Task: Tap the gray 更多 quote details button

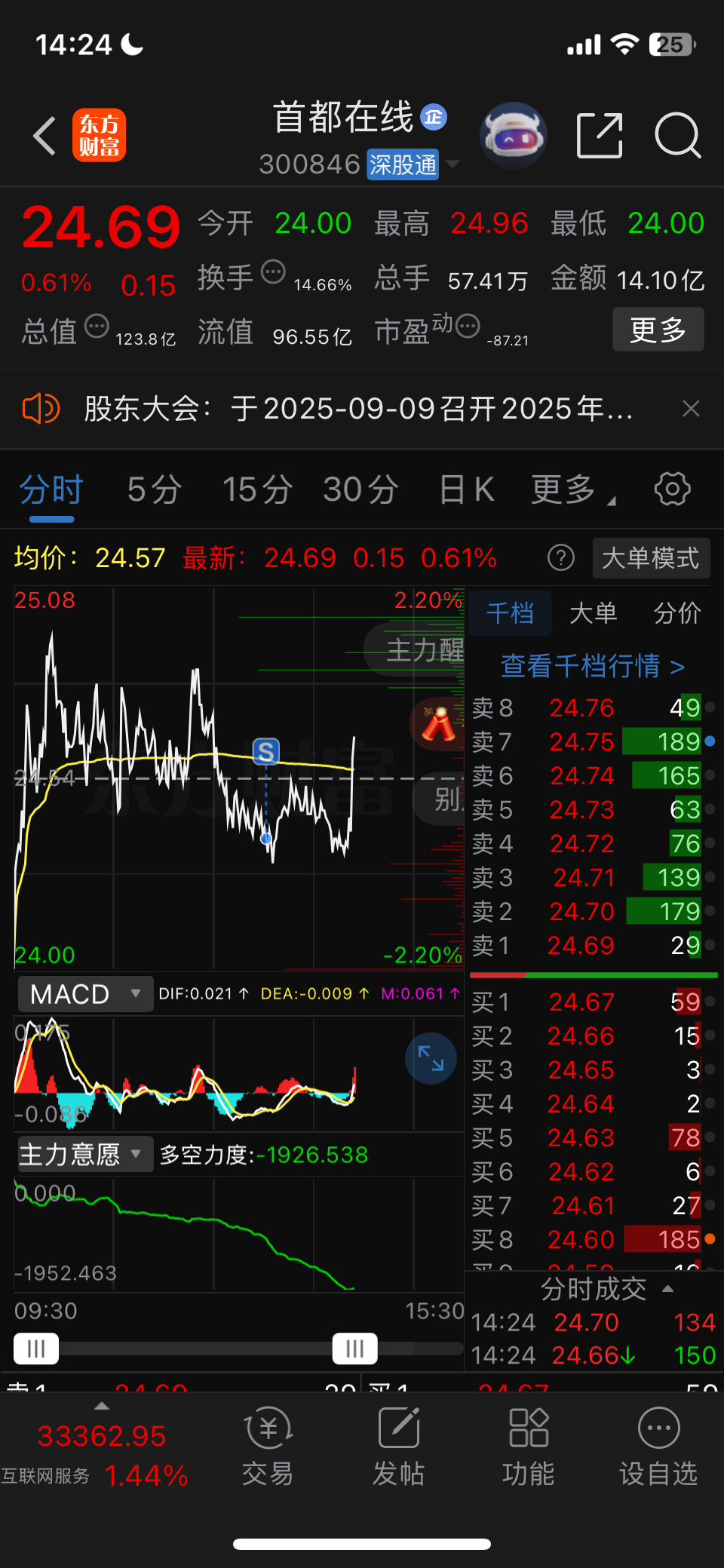Action: coord(658,330)
